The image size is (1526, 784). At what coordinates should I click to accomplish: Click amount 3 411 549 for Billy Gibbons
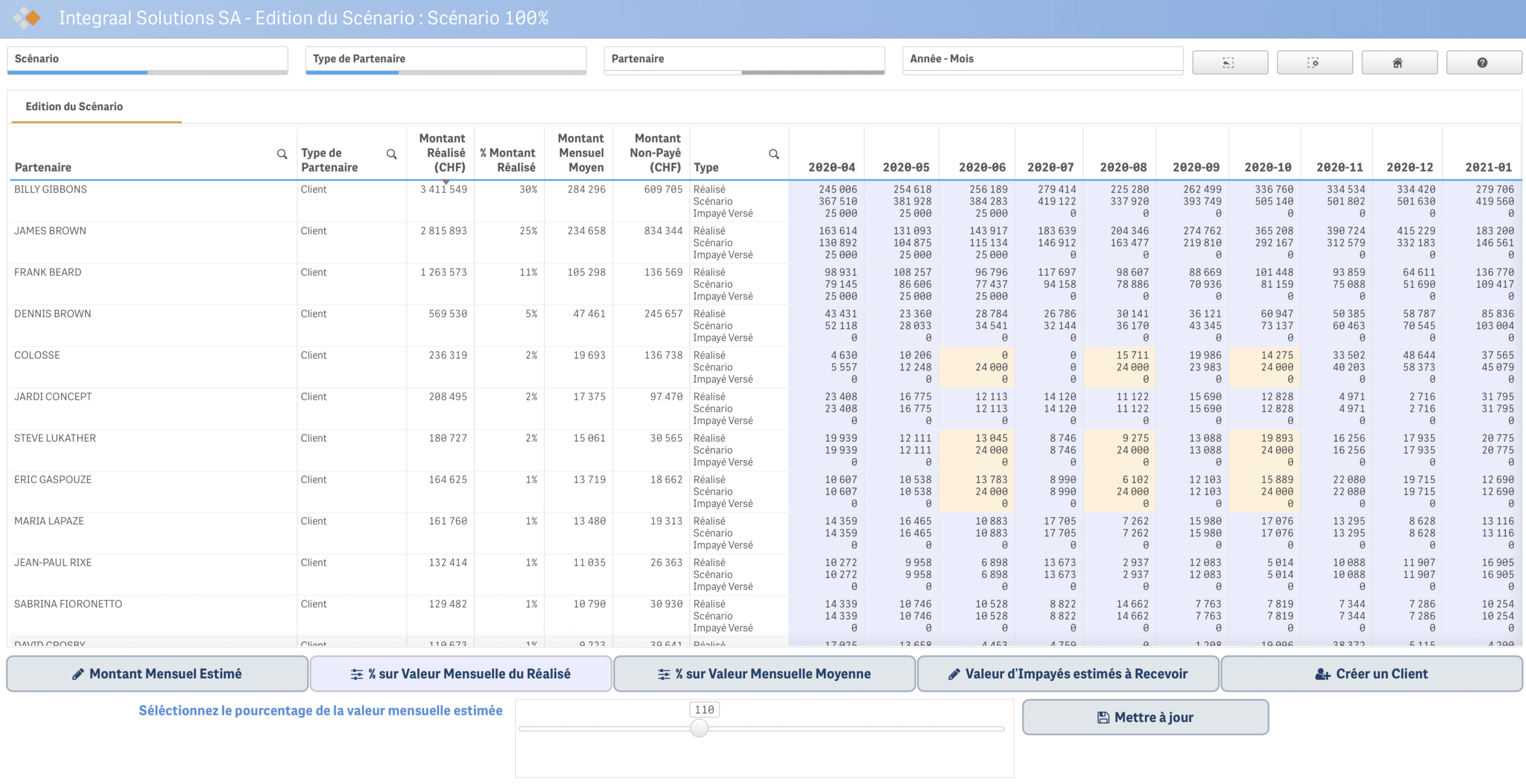(443, 189)
